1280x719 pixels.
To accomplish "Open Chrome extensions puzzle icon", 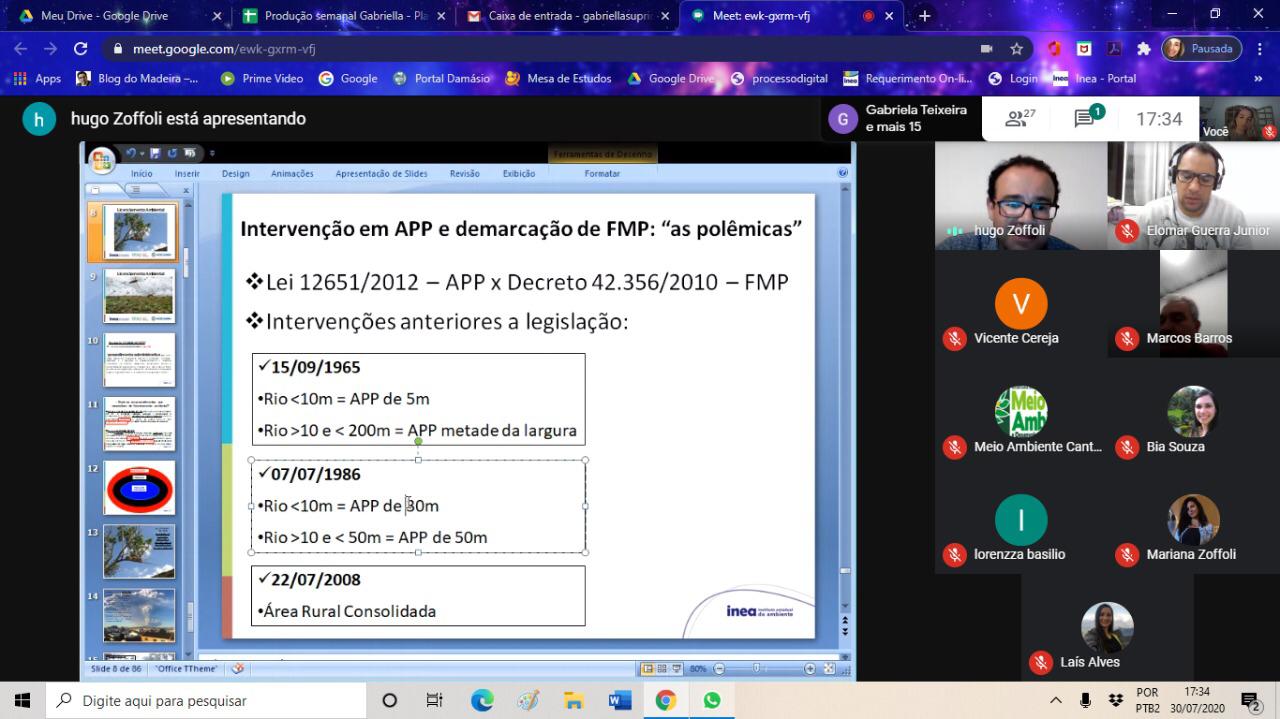I will [1144, 48].
